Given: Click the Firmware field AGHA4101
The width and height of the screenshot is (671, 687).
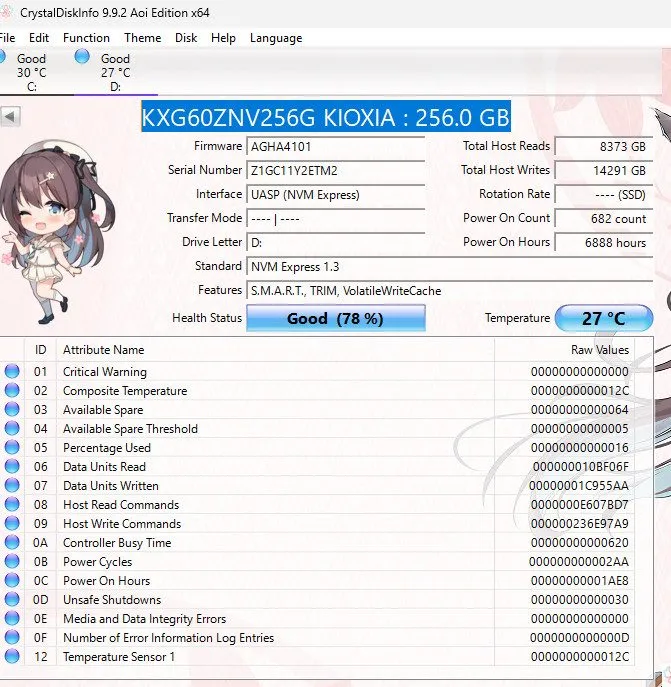Looking at the screenshot, I should coord(335,147).
